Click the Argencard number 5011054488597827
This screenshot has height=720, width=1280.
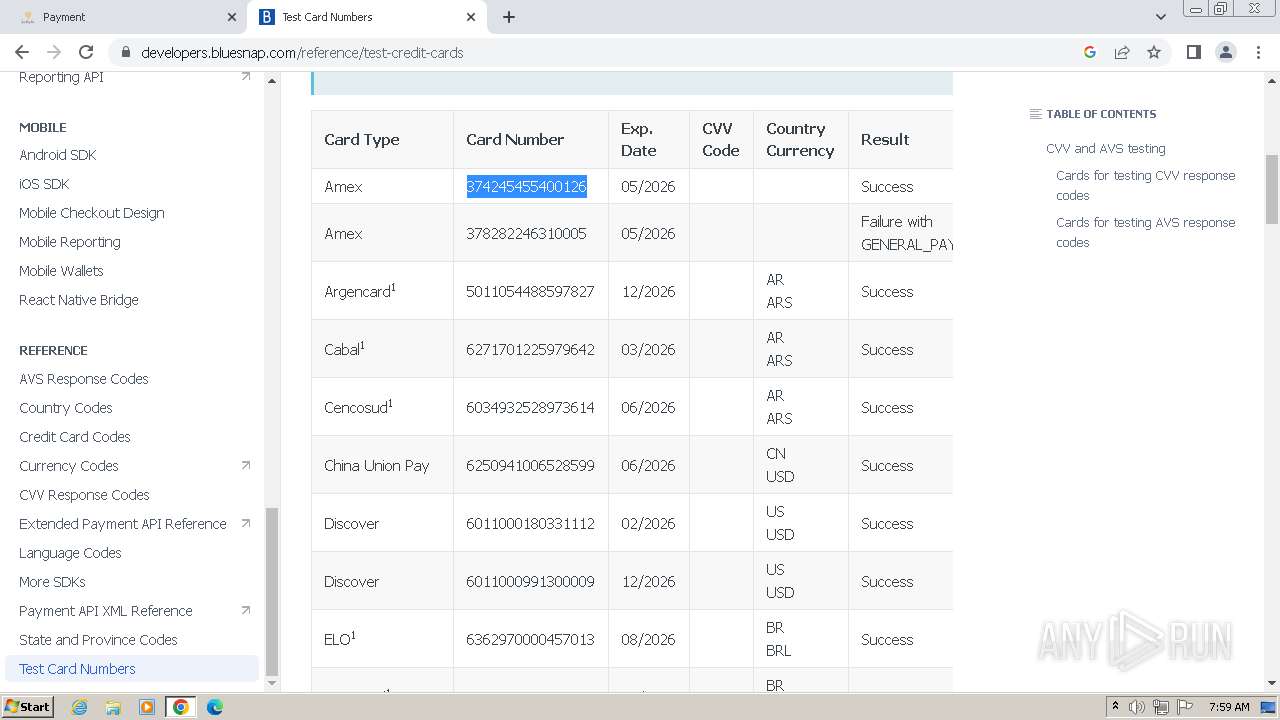click(530, 292)
